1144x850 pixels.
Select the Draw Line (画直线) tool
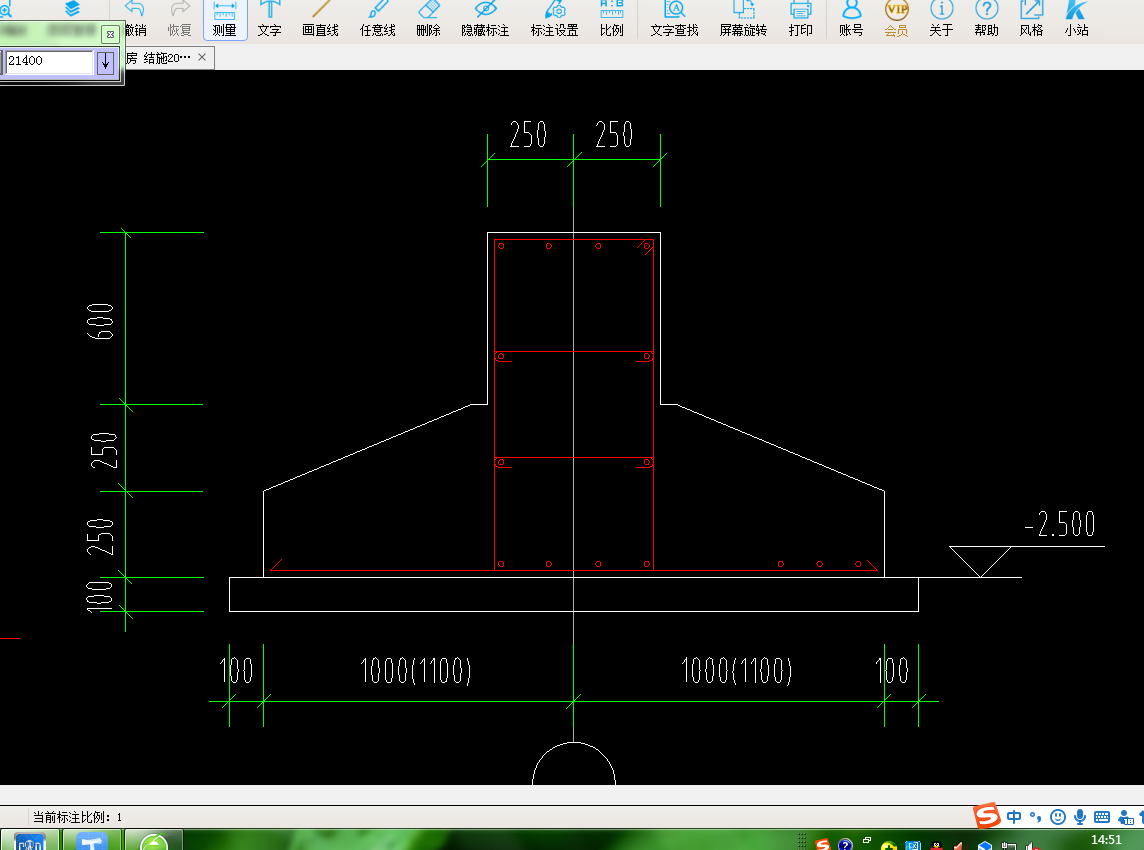(320, 19)
